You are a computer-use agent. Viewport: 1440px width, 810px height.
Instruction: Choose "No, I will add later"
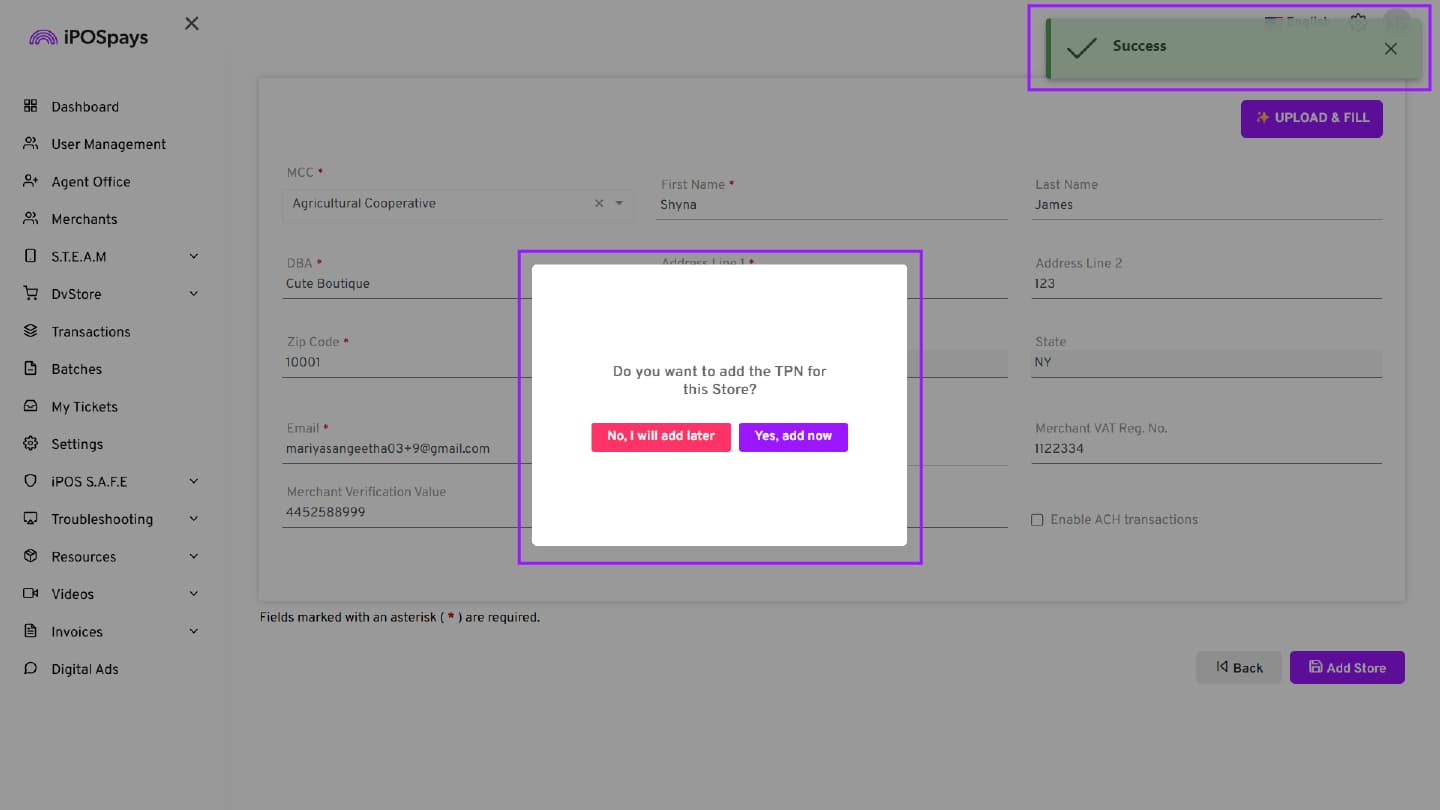[660, 437]
